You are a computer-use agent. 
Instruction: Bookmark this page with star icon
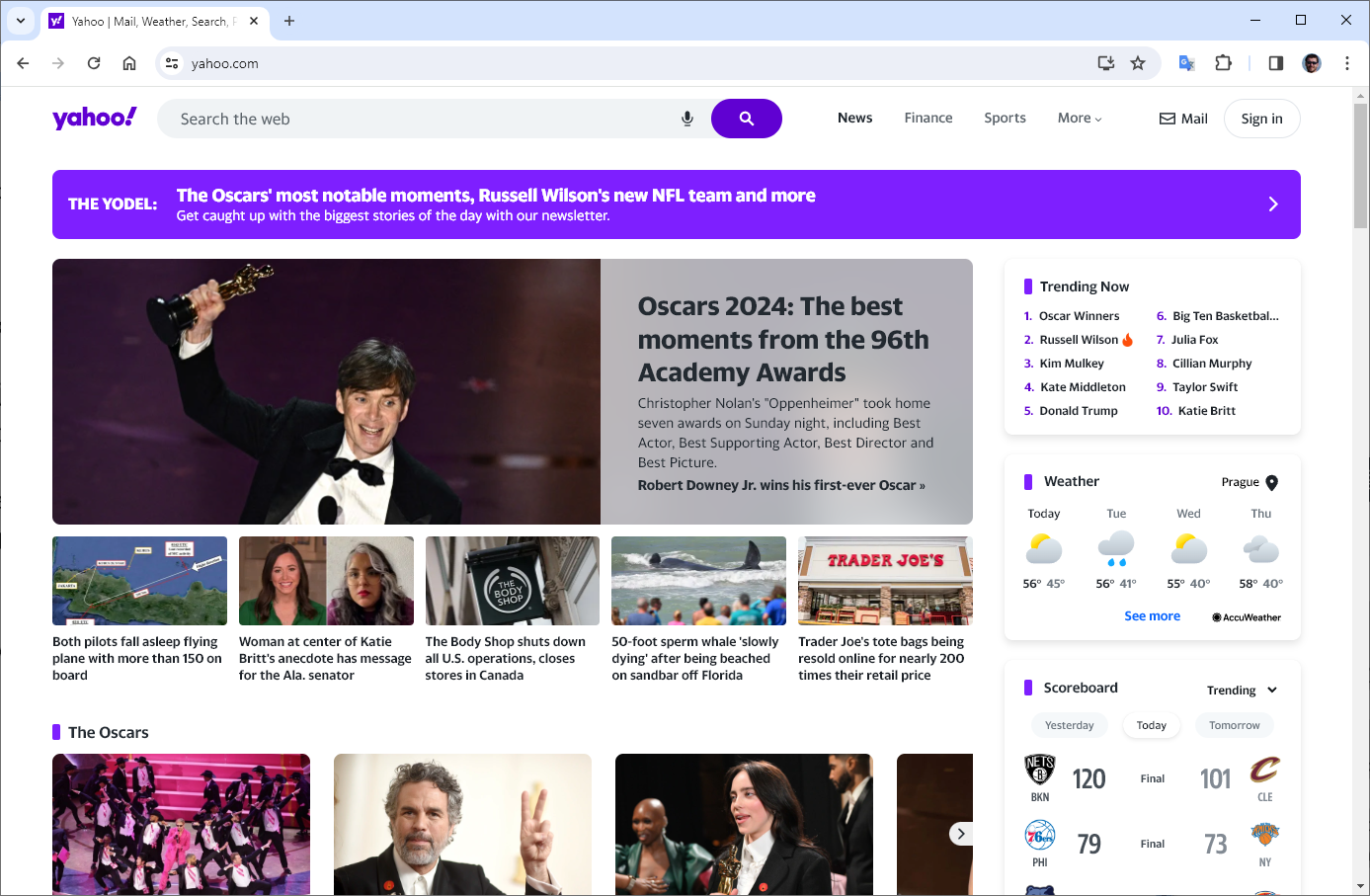1138,63
